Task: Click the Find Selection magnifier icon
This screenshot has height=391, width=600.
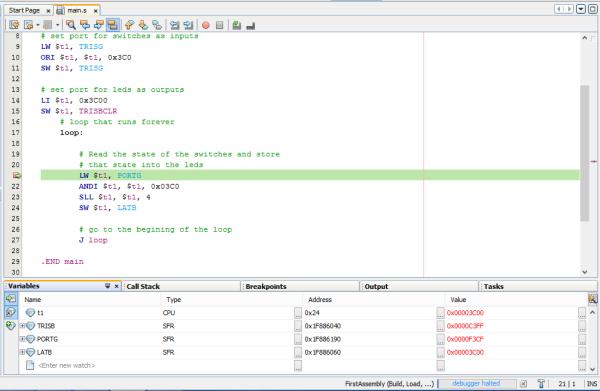Action: click(71, 25)
